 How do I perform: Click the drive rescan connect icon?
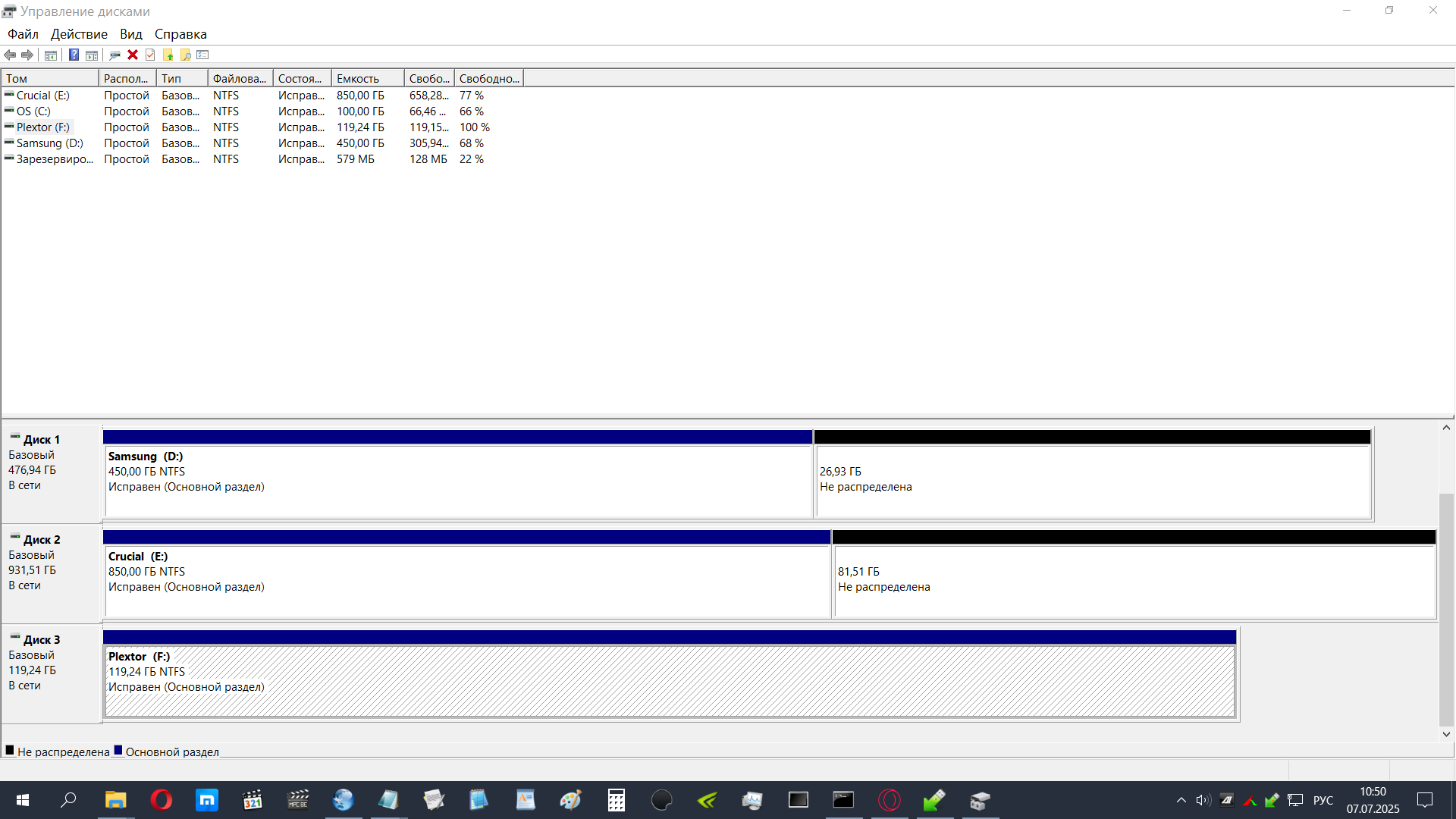(x=115, y=55)
